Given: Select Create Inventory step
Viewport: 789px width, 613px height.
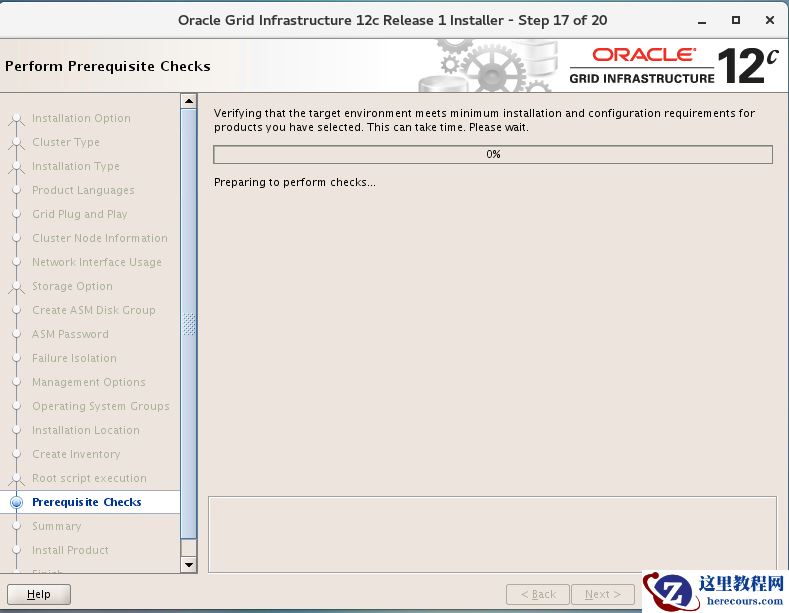Looking at the screenshot, I should [x=76, y=454].
